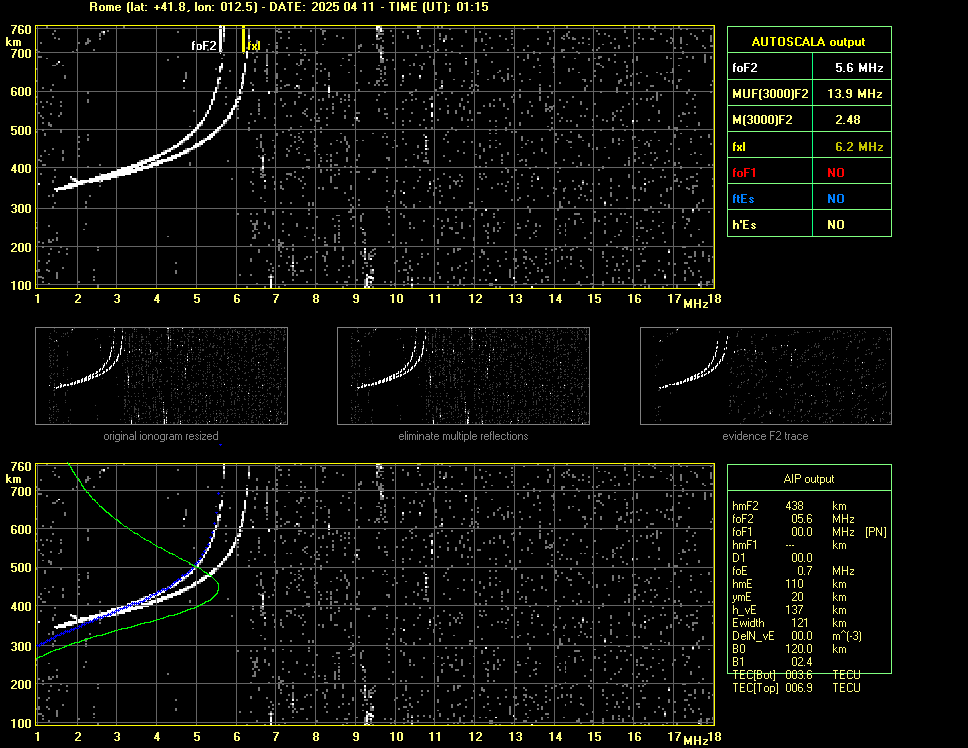Click the AIP foF2 value '05.6'
The width and height of the screenshot is (968, 748).
(802, 519)
